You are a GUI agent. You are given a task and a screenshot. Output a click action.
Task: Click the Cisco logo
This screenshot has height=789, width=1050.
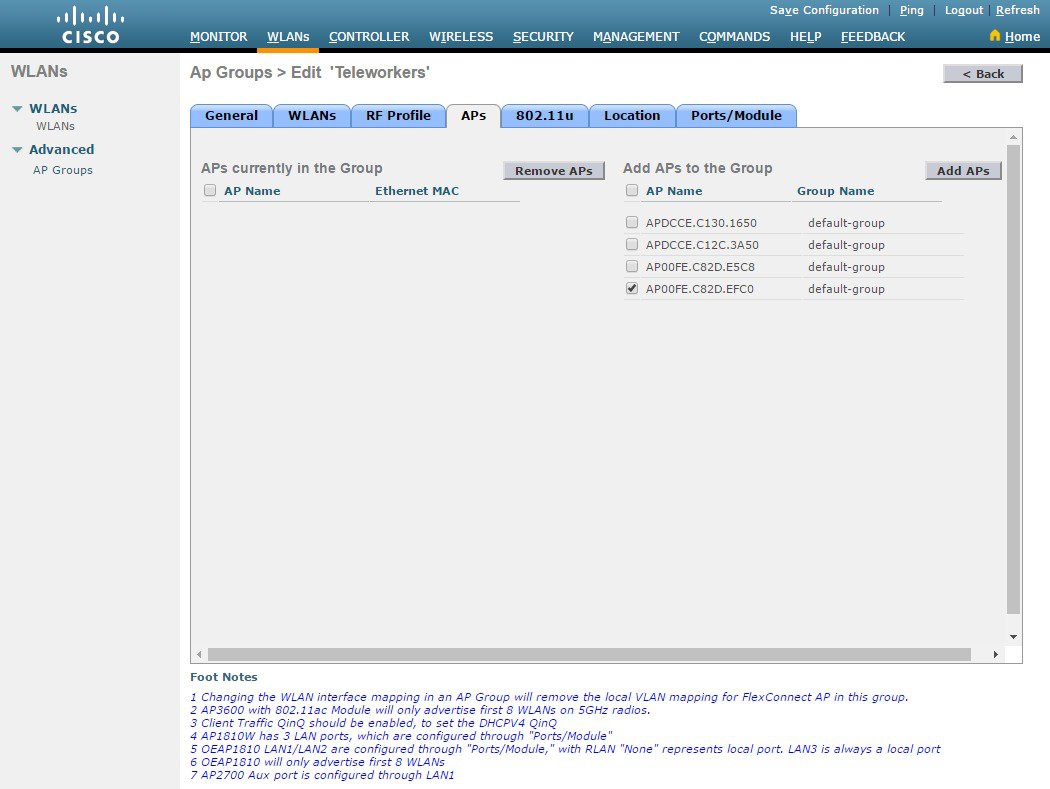click(x=90, y=25)
